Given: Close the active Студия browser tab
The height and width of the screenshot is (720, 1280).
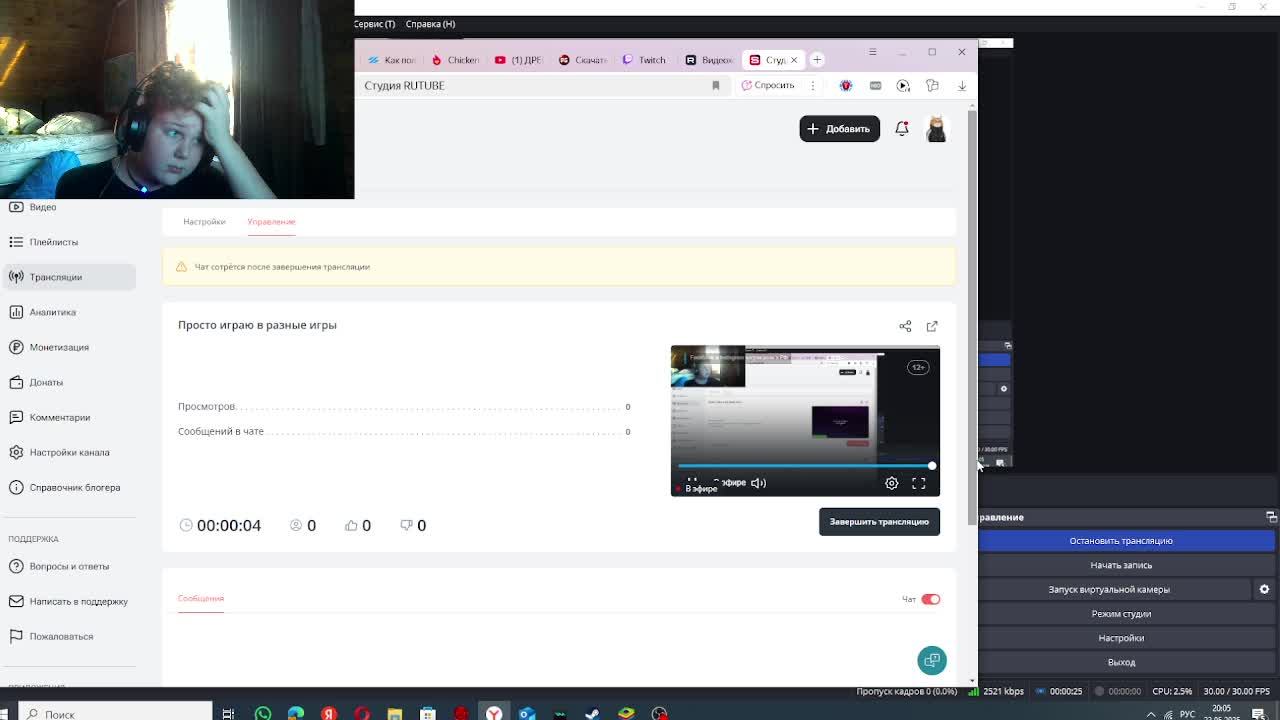Looking at the screenshot, I should tap(794, 60).
